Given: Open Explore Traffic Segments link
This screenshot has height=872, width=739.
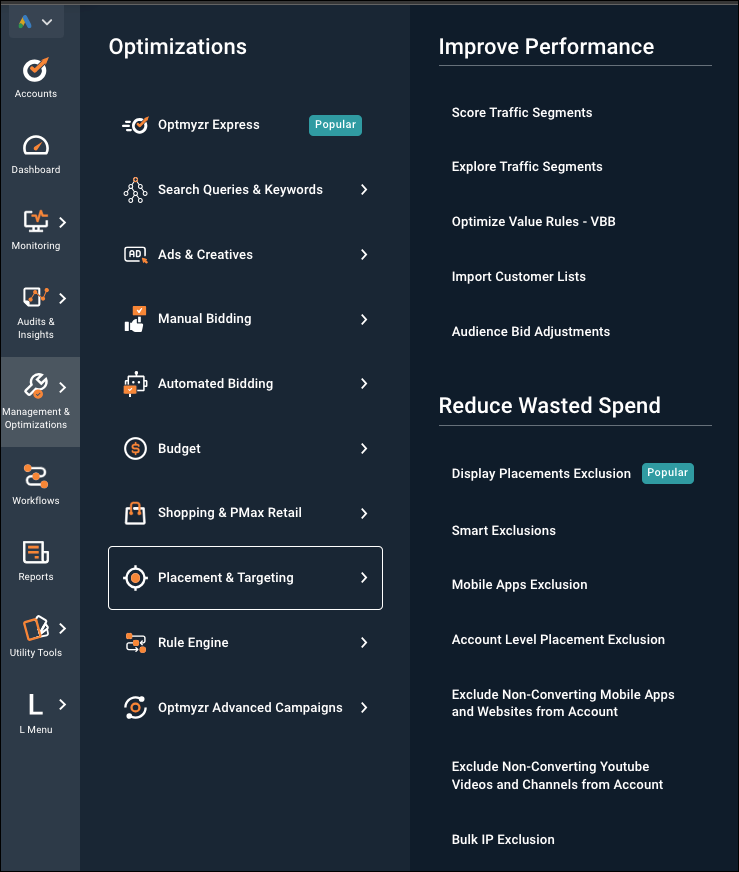Looking at the screenshot, I should pos(527,167).
